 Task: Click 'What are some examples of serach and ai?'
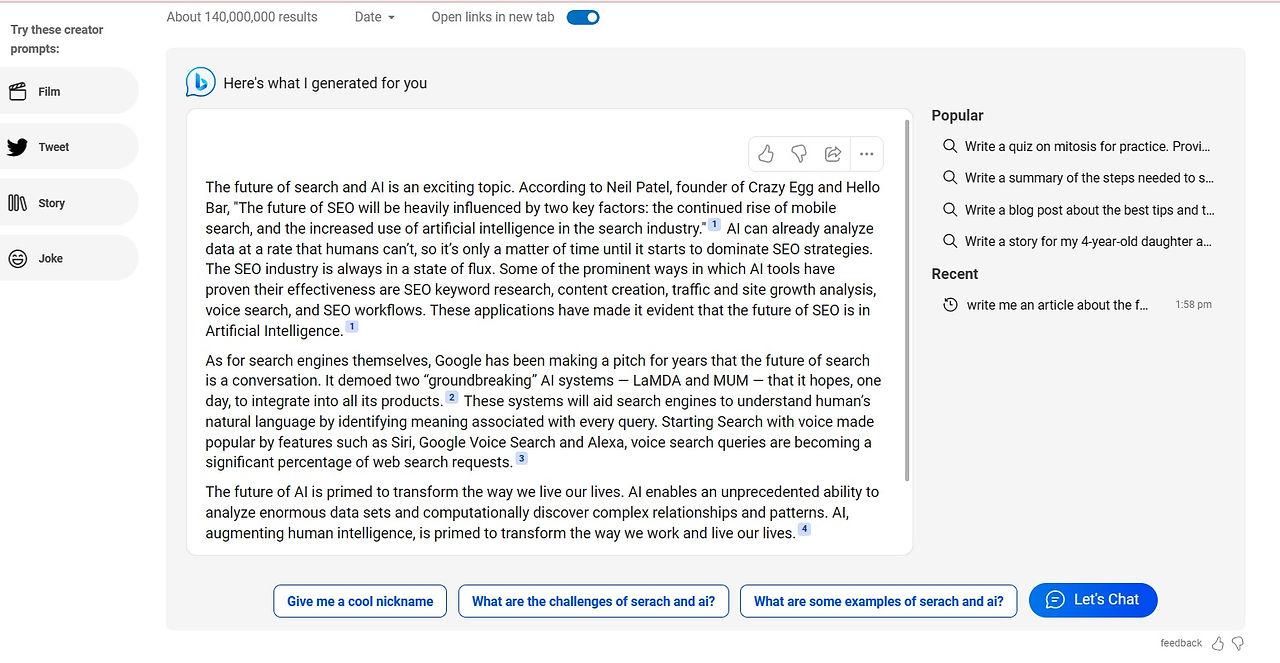click(878, 601)
